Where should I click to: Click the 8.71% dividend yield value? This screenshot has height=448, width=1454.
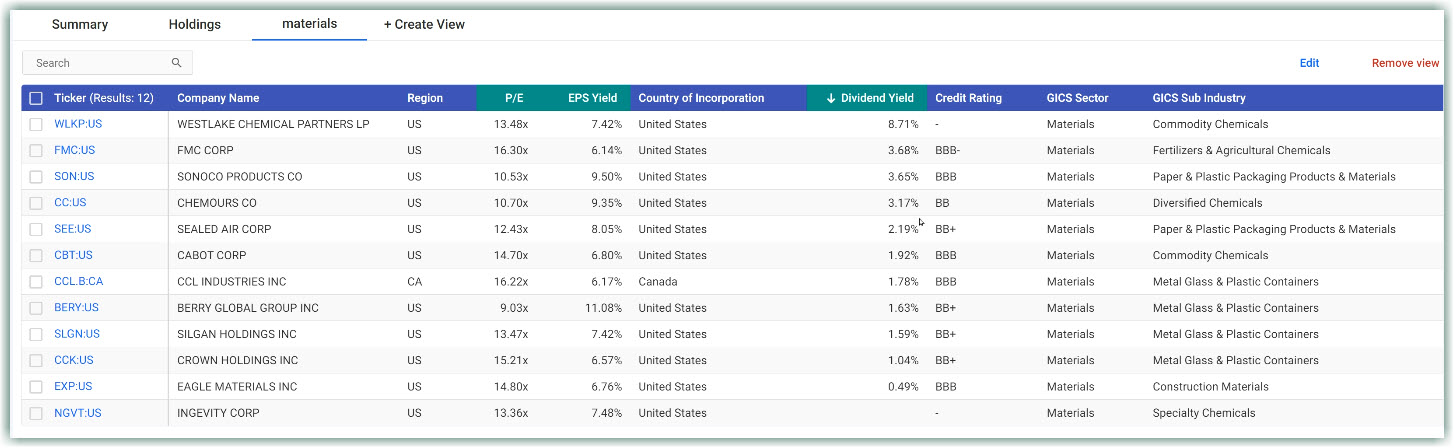click(903, 124)
